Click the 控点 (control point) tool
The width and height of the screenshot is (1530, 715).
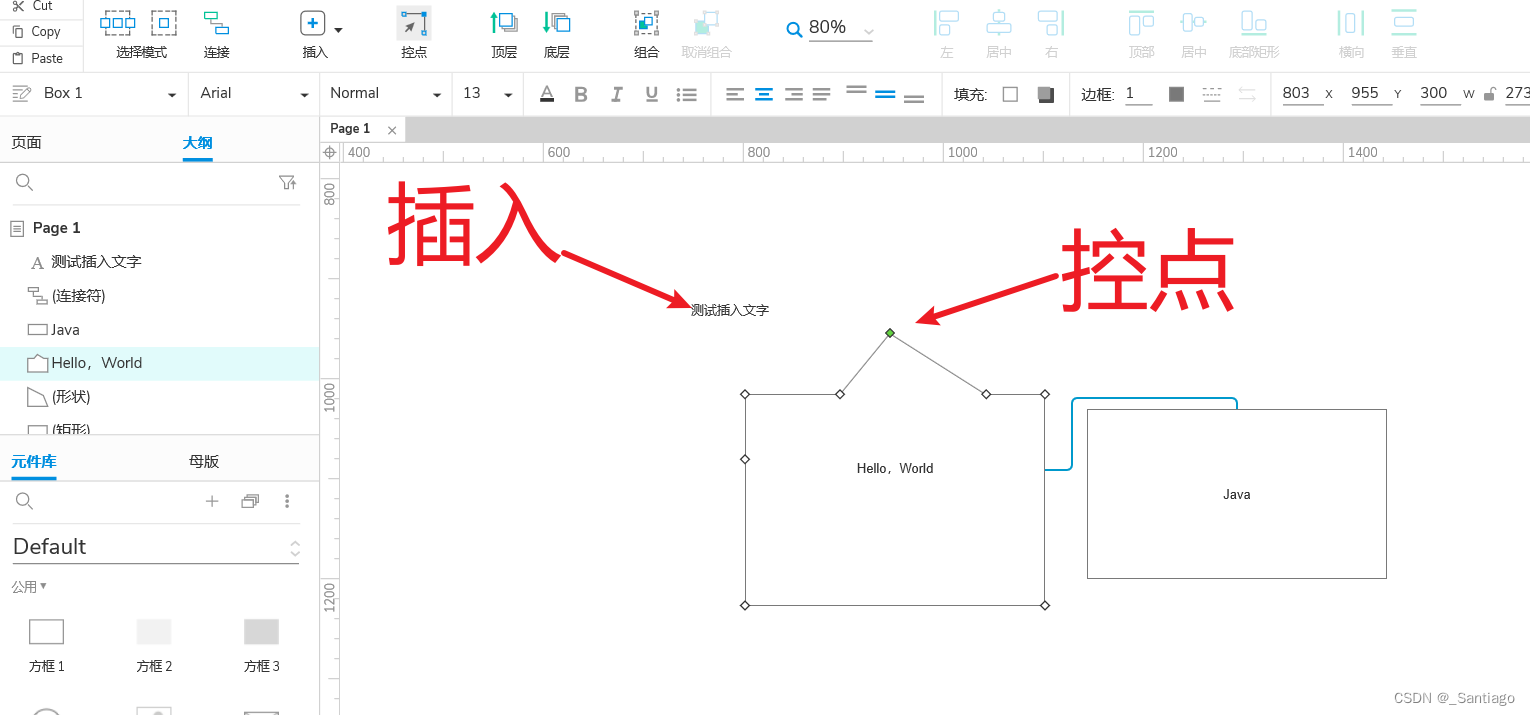click(x=413, y=30)
